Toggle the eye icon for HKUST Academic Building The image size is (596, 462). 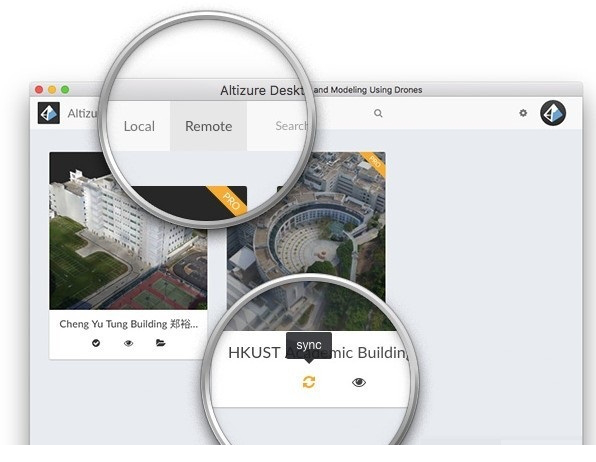(359, 382)
